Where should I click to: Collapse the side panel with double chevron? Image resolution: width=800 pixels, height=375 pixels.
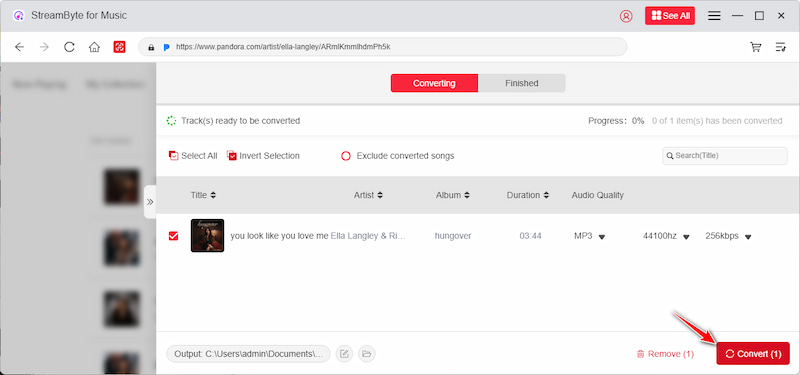click(150, 202)
